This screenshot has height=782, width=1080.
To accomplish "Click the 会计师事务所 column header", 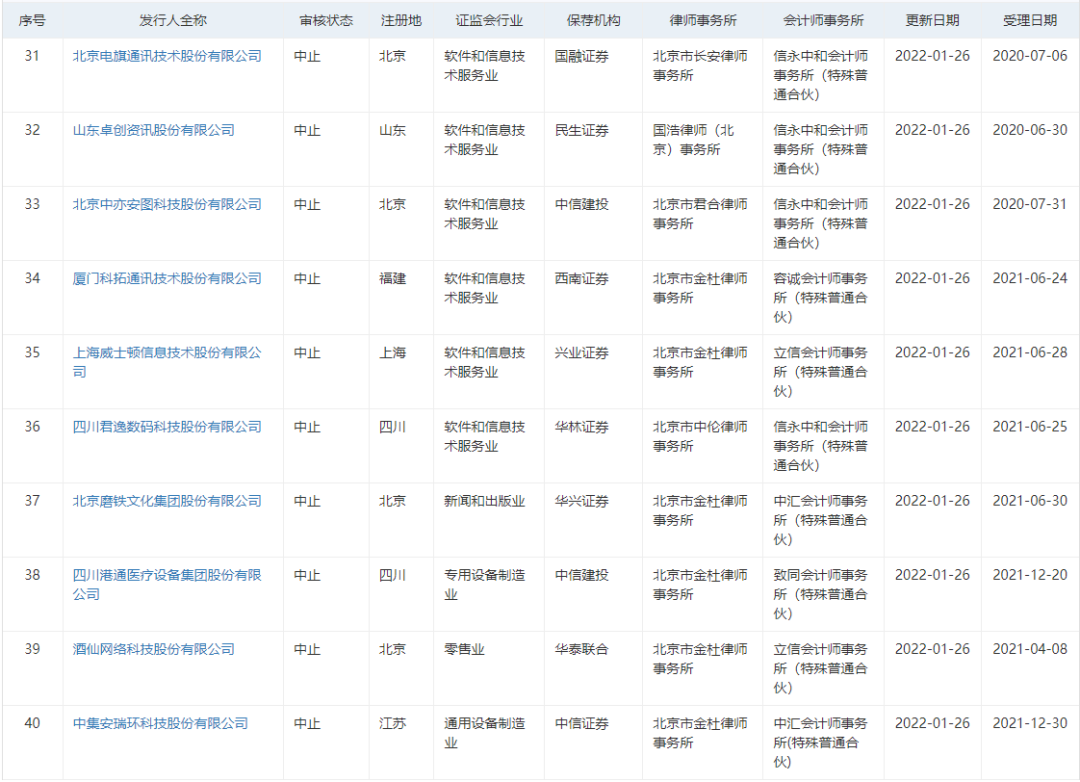I will pyautogui.click(x=823, y=21).
